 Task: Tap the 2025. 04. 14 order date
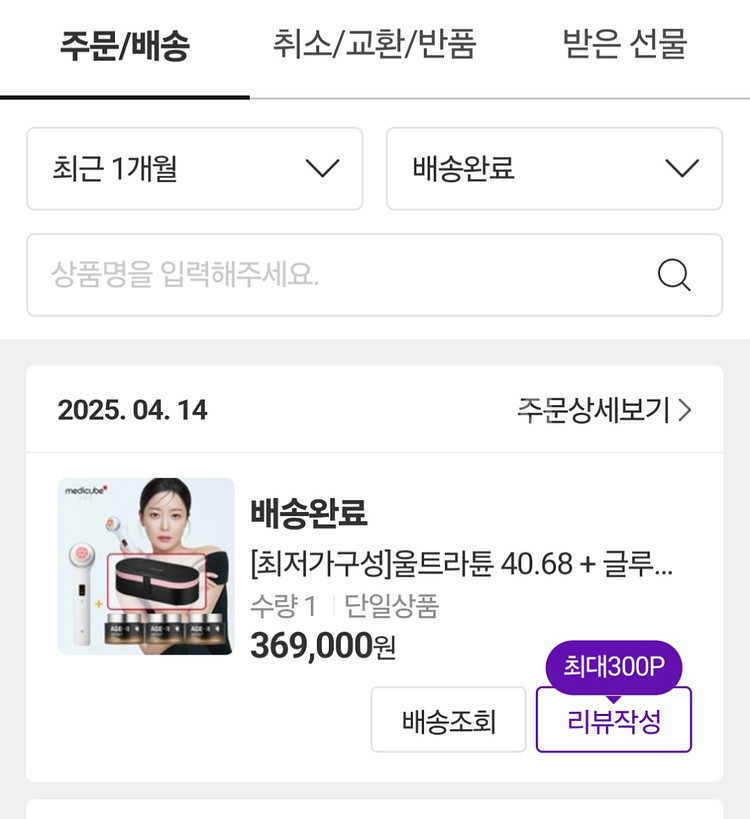133,410
